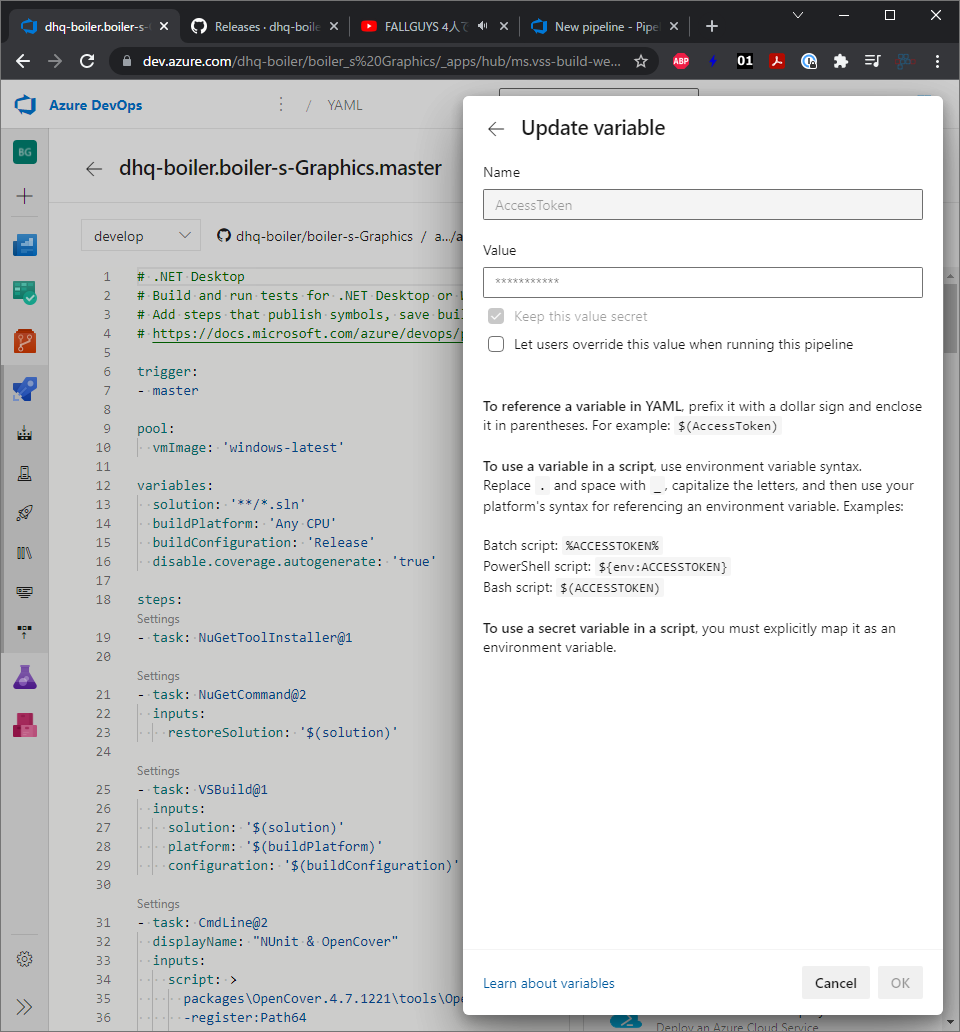Viewport: 960px width, 1032px height.
Task: Click the Name field AccessToken
Action: click(703, 205)
